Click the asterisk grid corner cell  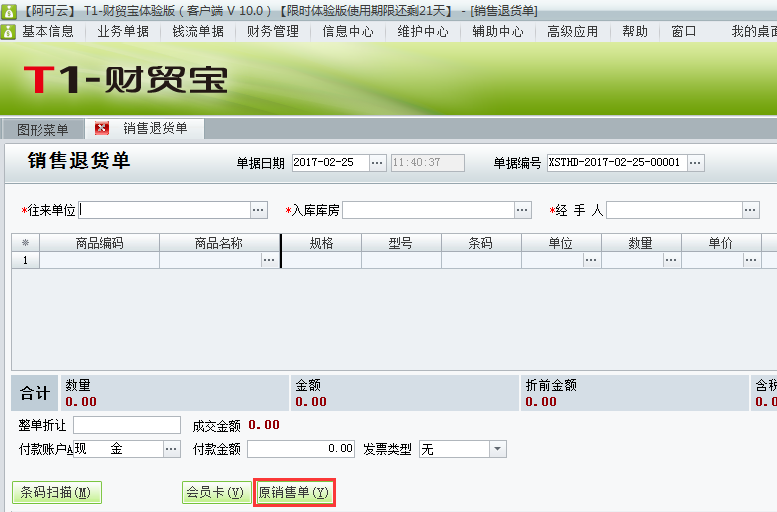pos(25,243)
